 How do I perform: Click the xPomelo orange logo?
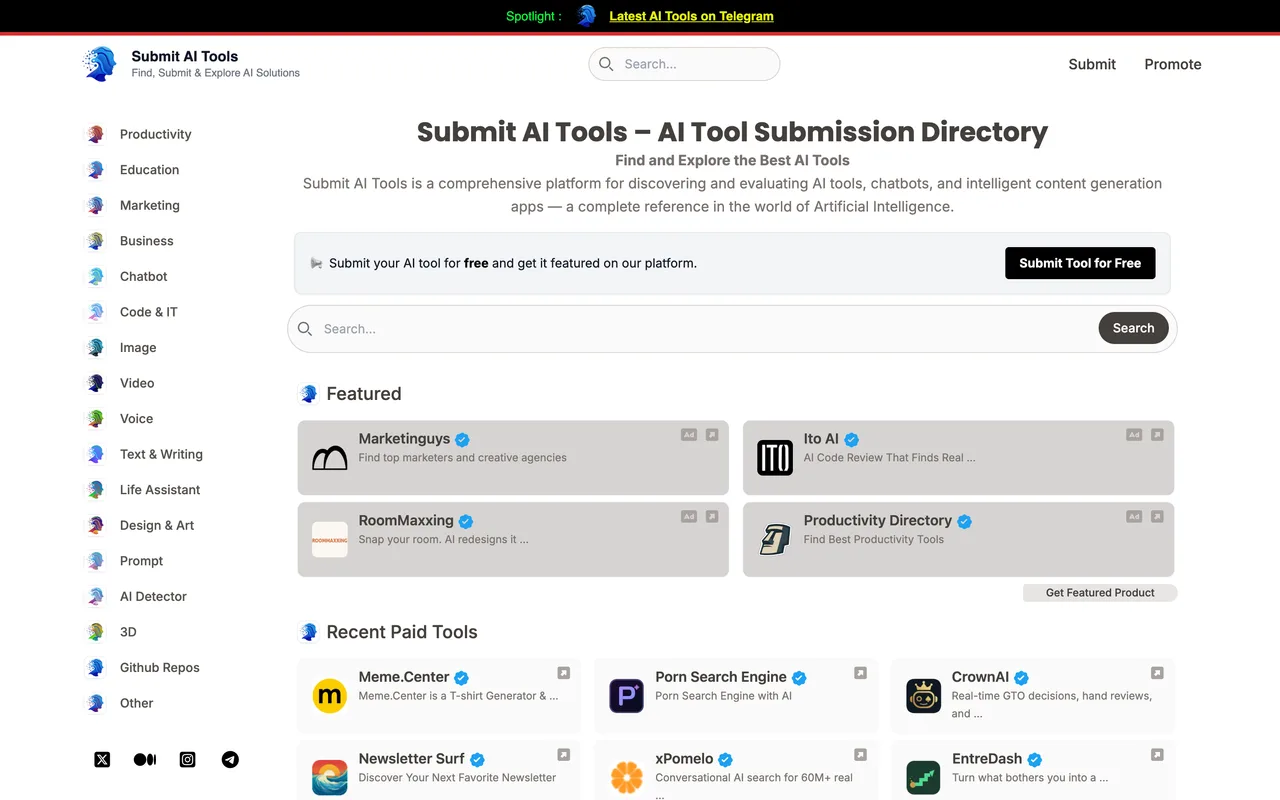click(x=627, y=778)
